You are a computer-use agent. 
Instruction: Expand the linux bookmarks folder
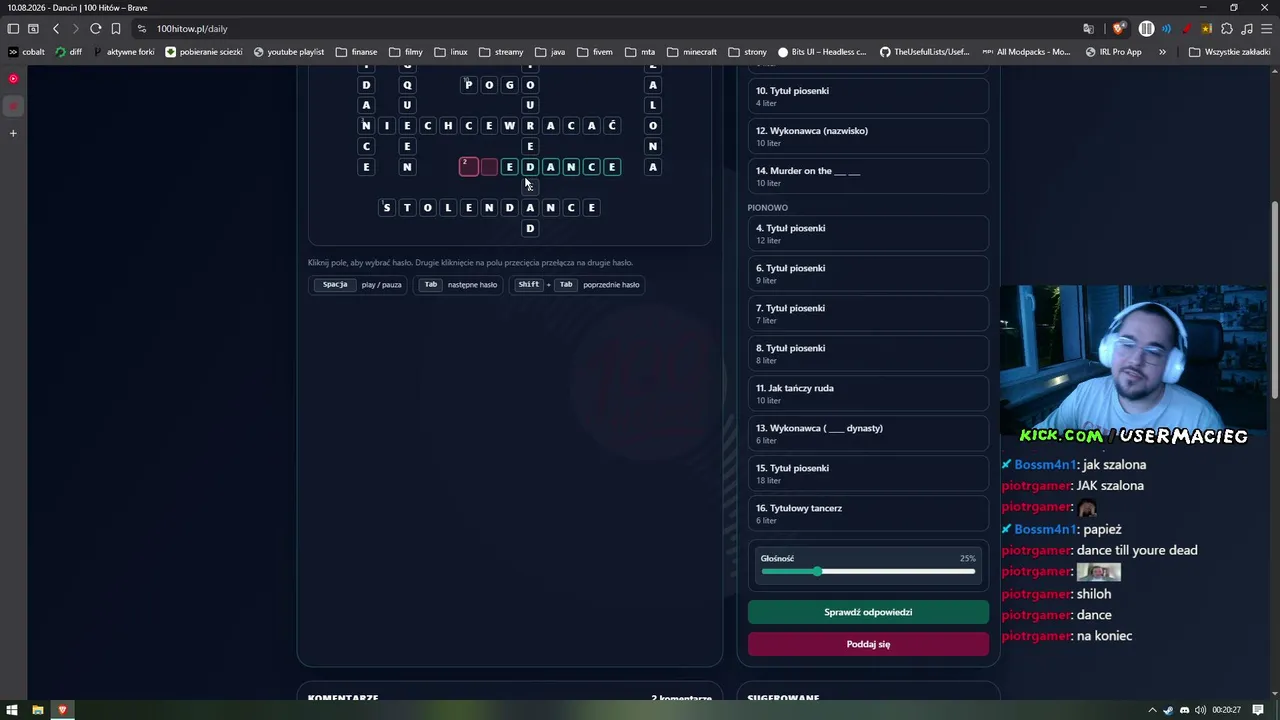451,52
